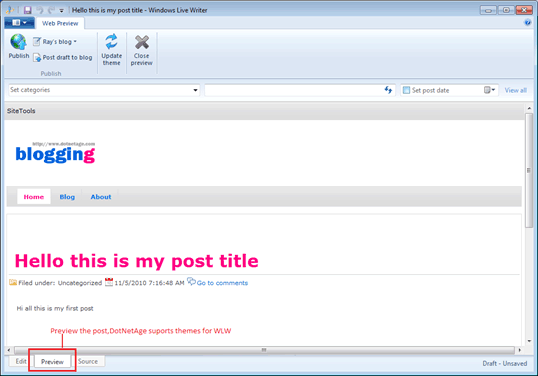Click in the tags input field
The width and height of the screenshot is (538, 376).
pos(293,90)
